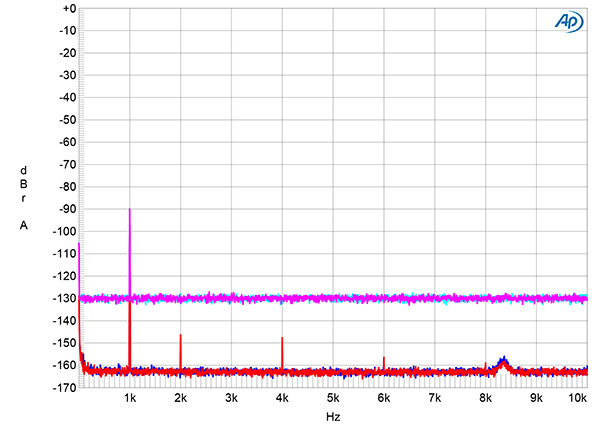Click the red noise floor trace at 3k
Image resolution: width=600 pixels, height=431 pixels.
(232, 372)
